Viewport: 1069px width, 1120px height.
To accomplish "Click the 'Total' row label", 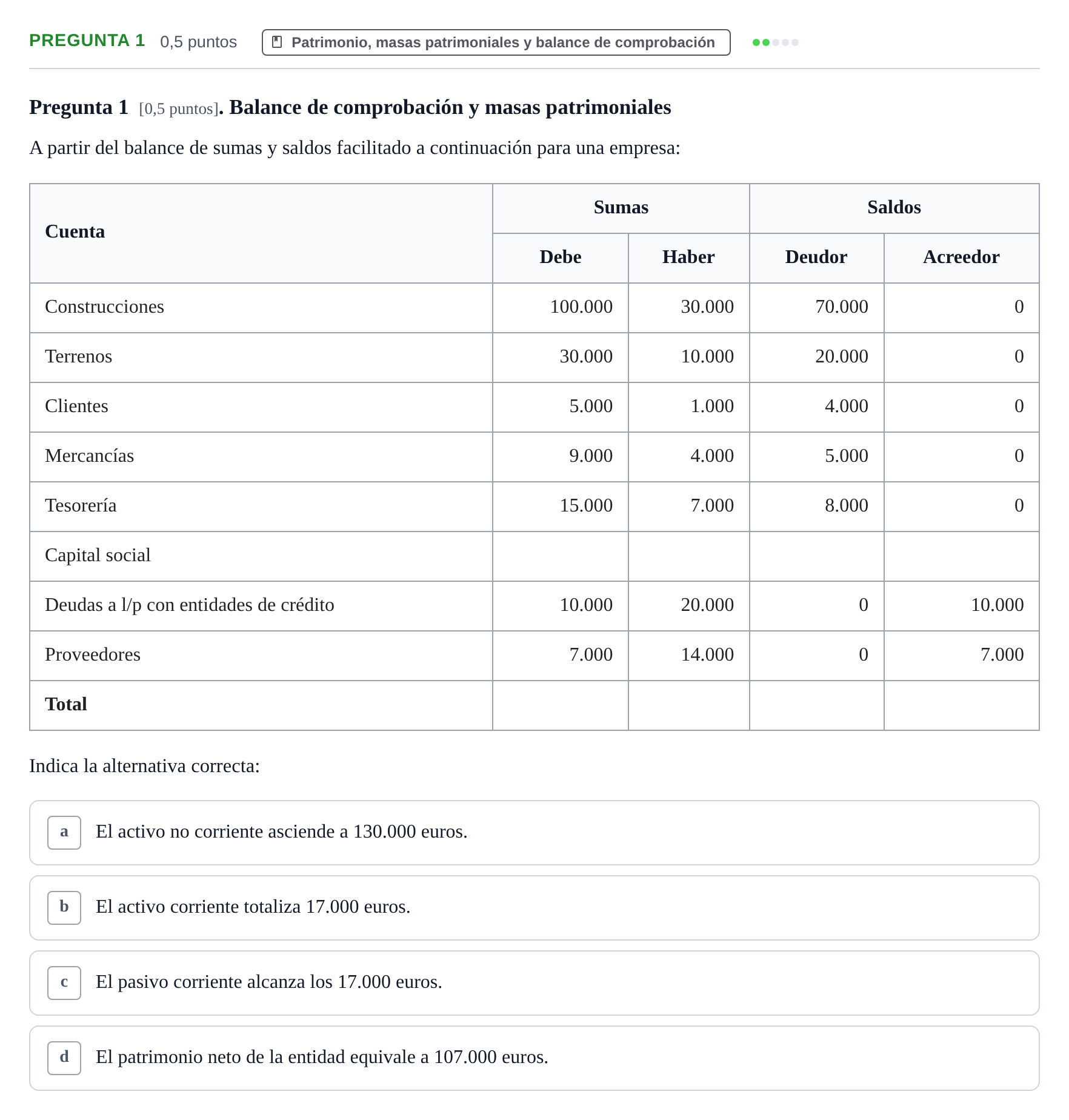I will (66, 704).
